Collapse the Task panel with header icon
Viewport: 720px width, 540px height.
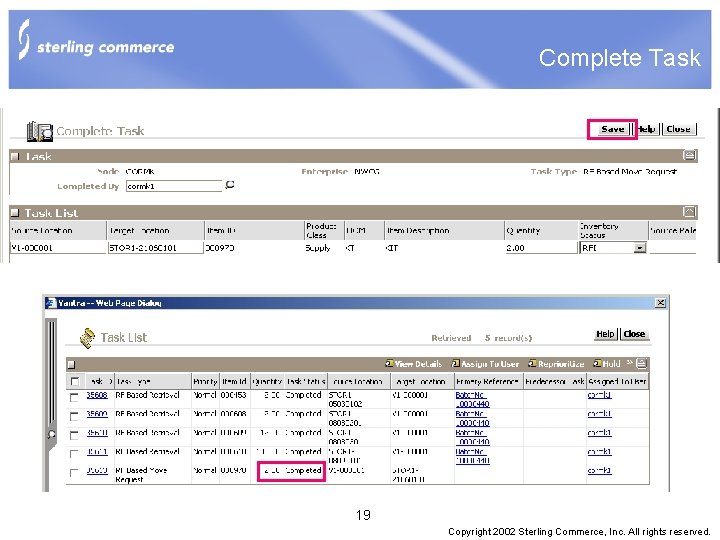tap(689, 155)
